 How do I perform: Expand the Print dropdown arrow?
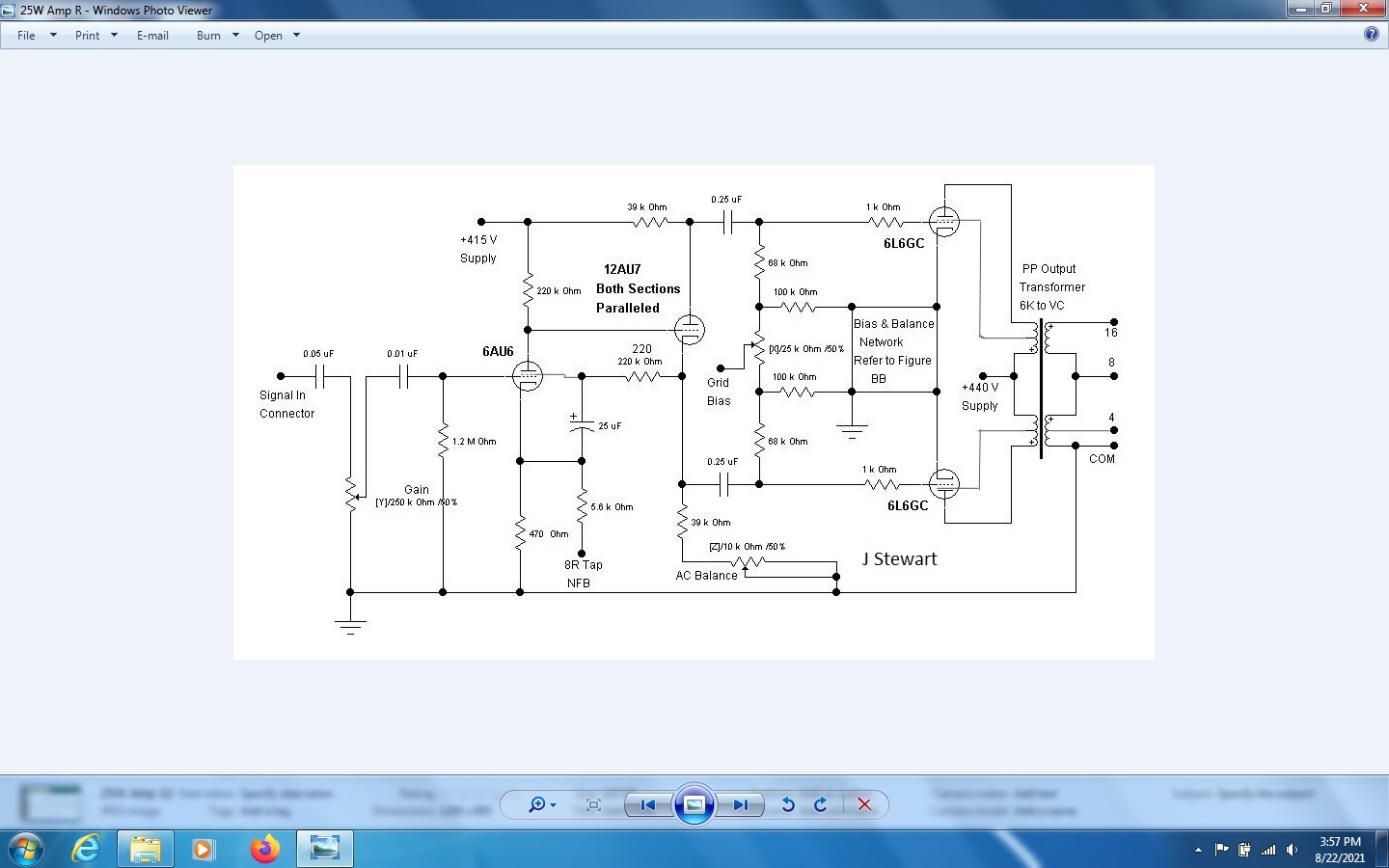coord(114,36)
